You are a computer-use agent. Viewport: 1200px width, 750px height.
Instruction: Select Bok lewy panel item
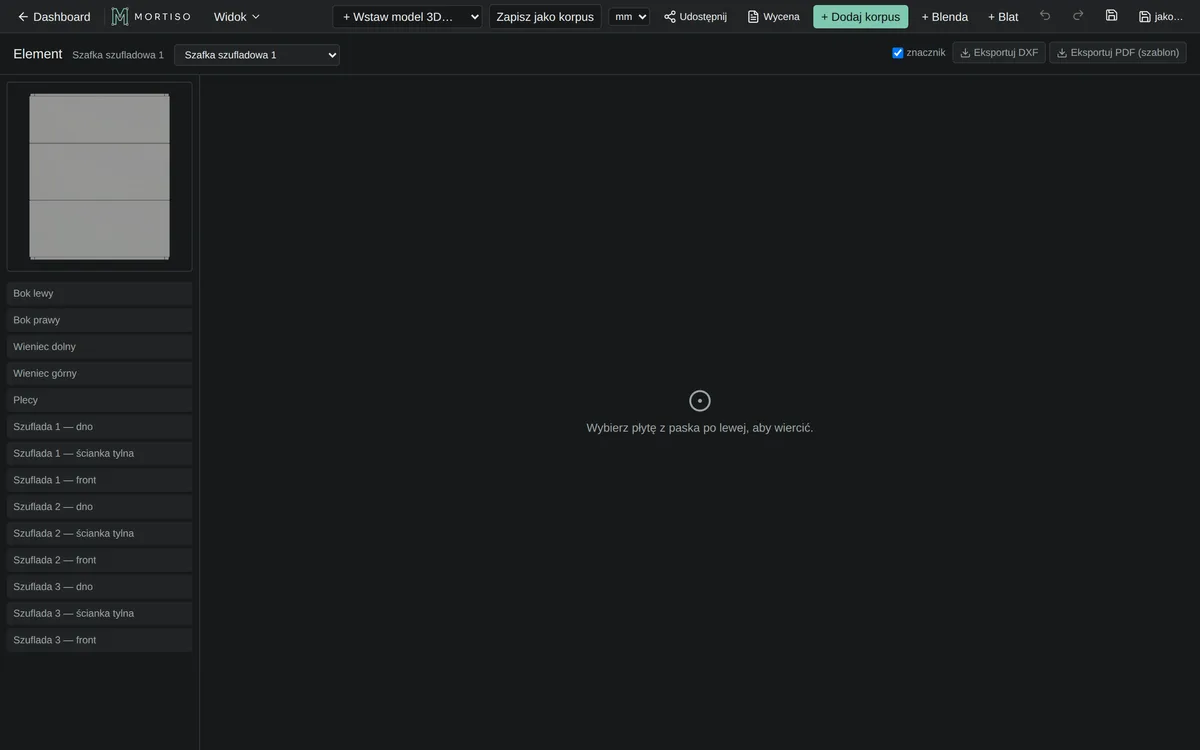click(x=99, y=294)
